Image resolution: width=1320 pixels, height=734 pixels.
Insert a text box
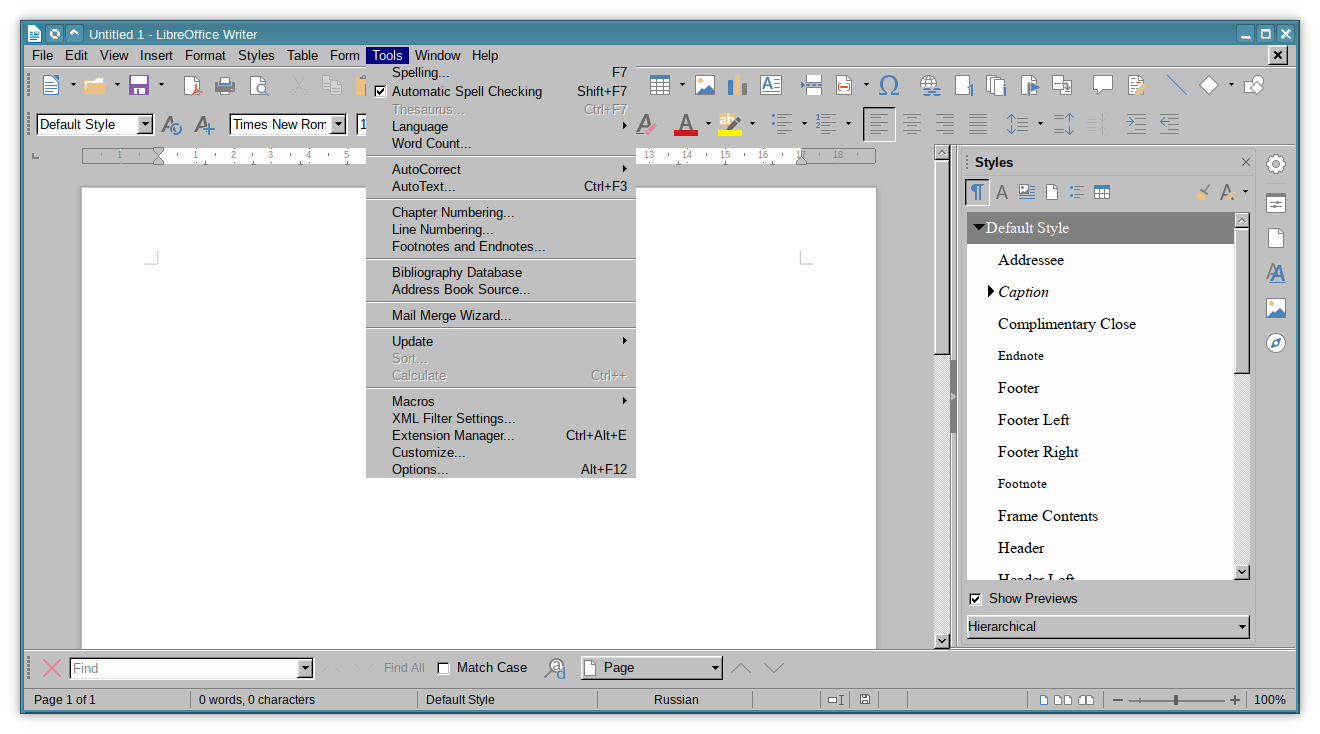tap(771, 85)
